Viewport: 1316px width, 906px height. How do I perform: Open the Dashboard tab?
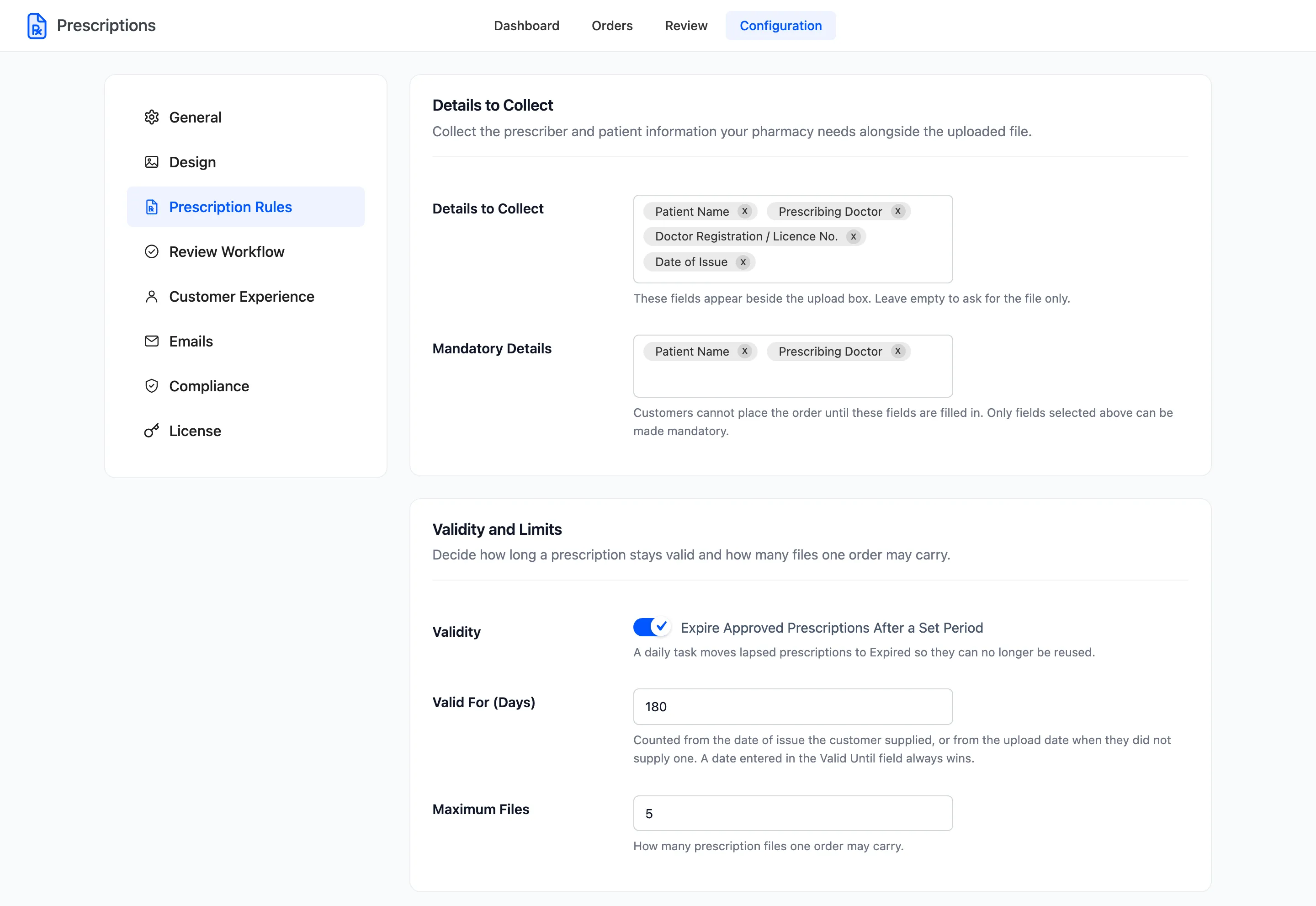click(x=526, y=26)
